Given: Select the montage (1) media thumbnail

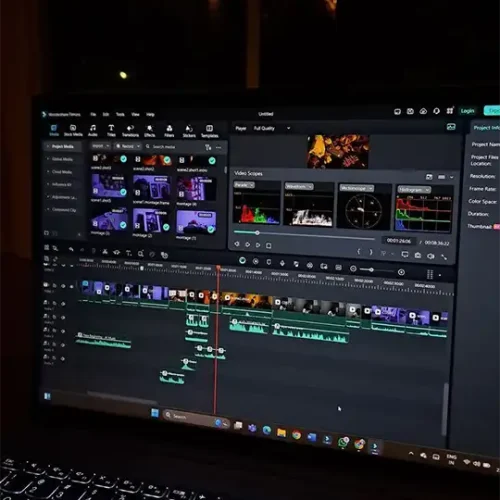Looking at the screenshot, I should pyautogui.click(x=196, y=222).
